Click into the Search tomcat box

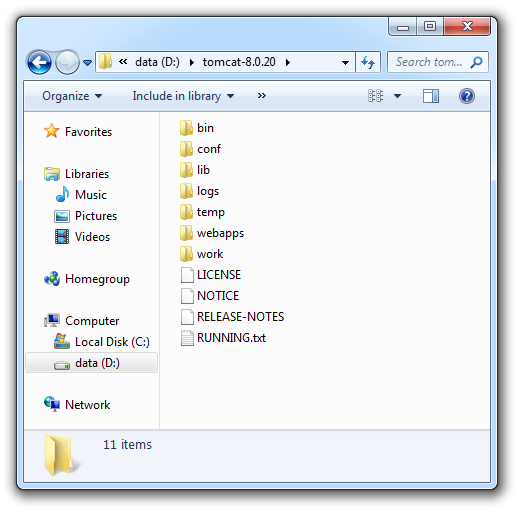438,62
